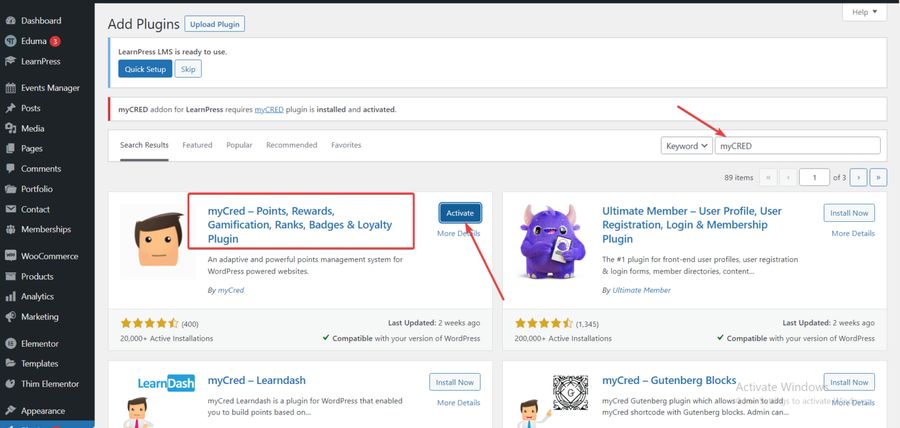
Task: Open myCred – Learndash title link
Action: point(257,380)
